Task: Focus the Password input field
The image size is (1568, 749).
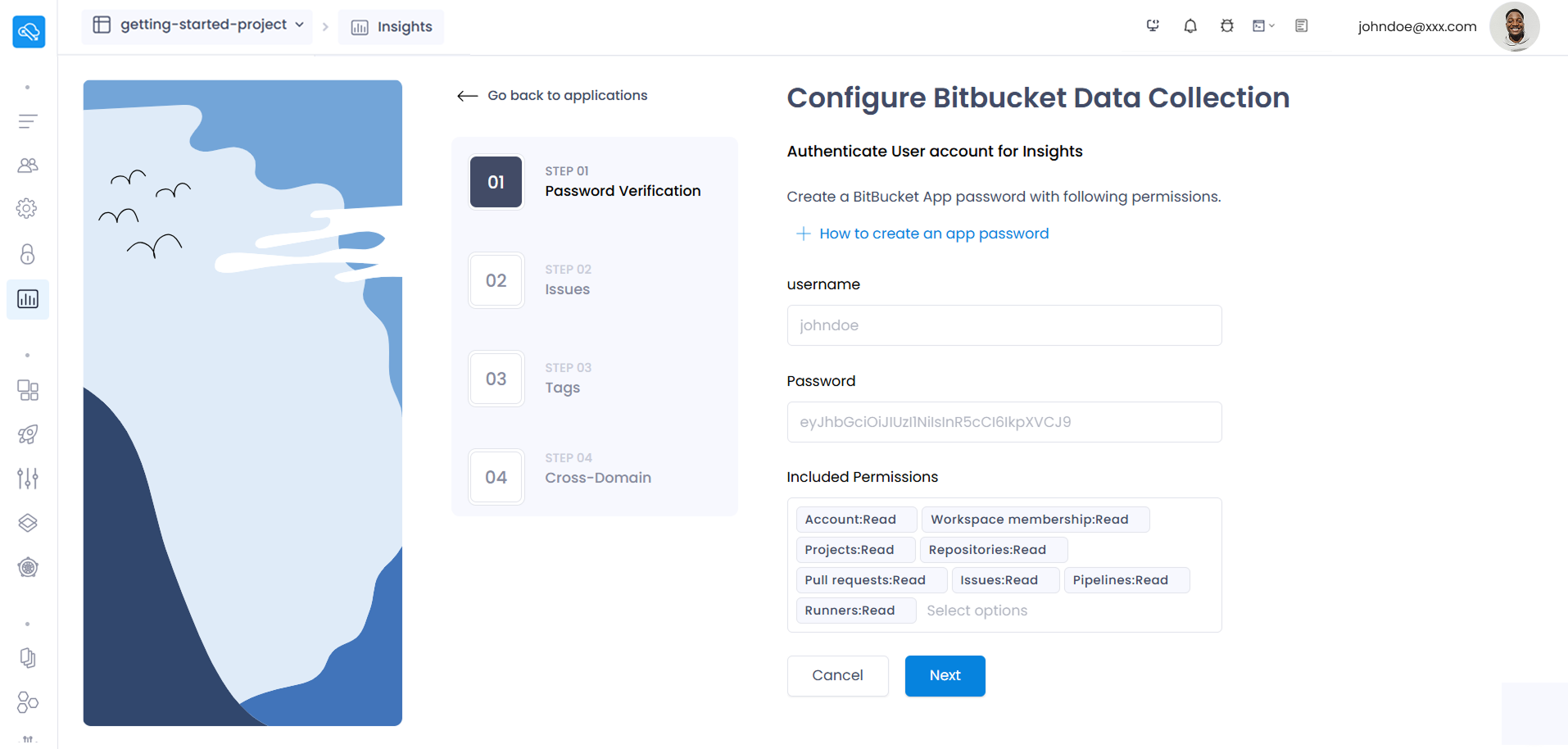Action: point(1004,422)
